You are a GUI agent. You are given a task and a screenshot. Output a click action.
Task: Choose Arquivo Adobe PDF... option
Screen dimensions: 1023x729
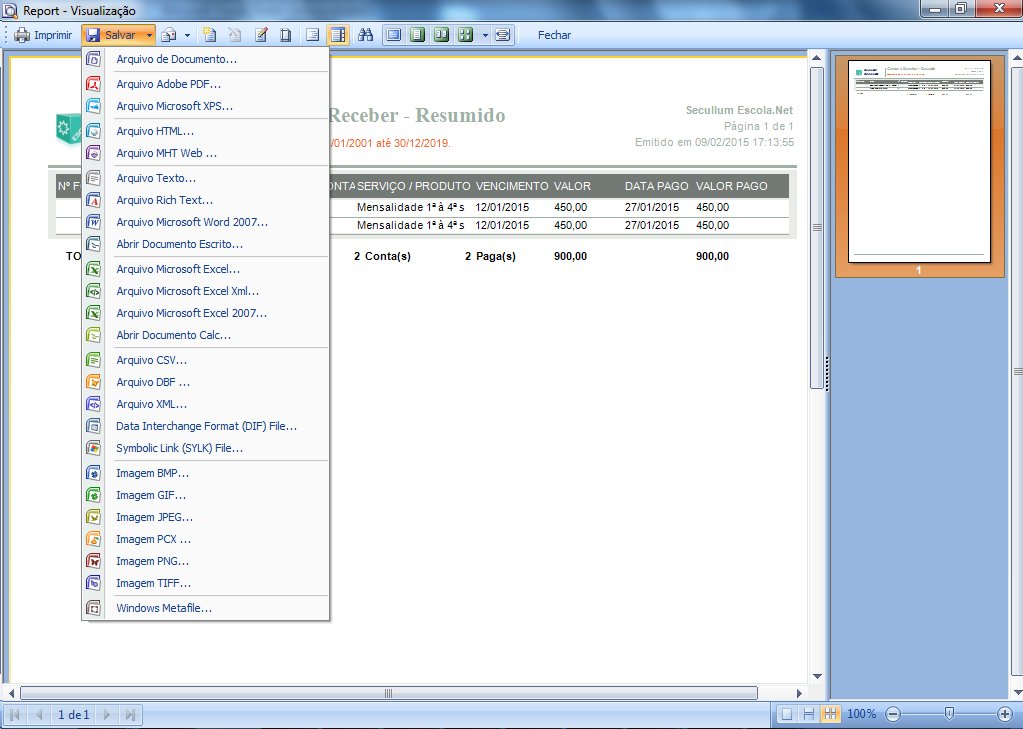pos(206,84)
